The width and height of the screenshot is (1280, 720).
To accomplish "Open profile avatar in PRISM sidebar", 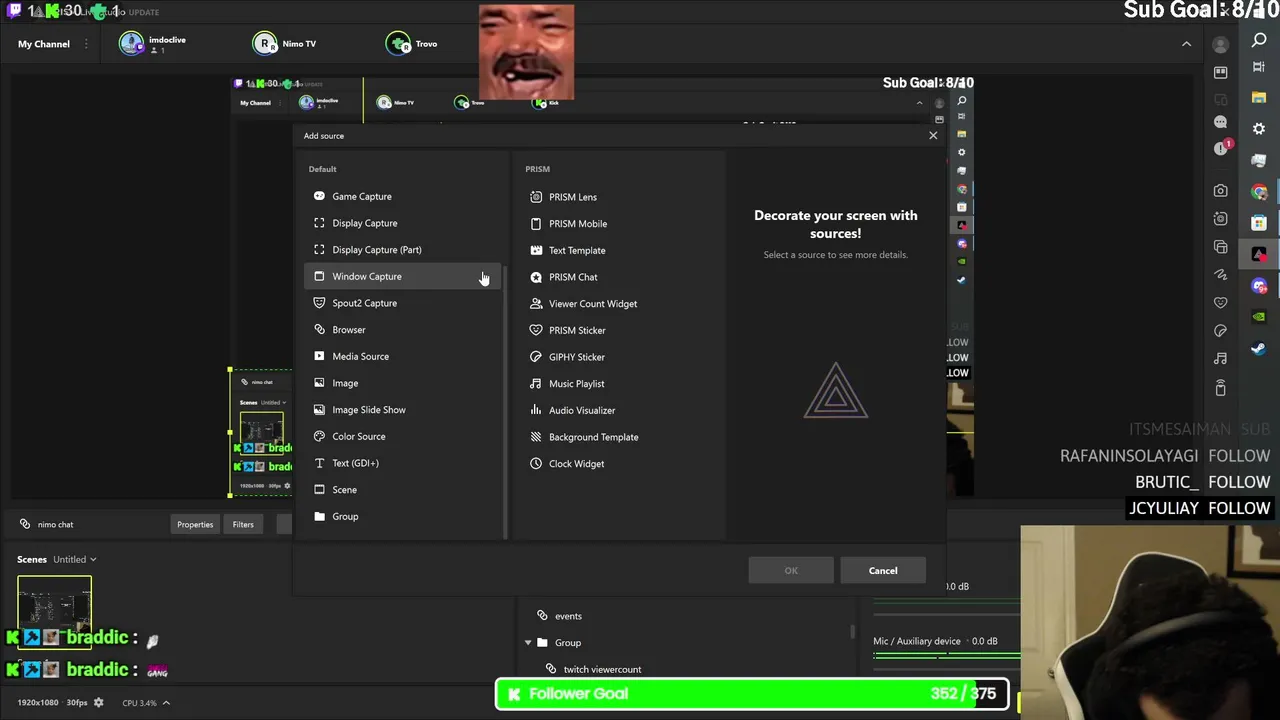I will 1220,44.
